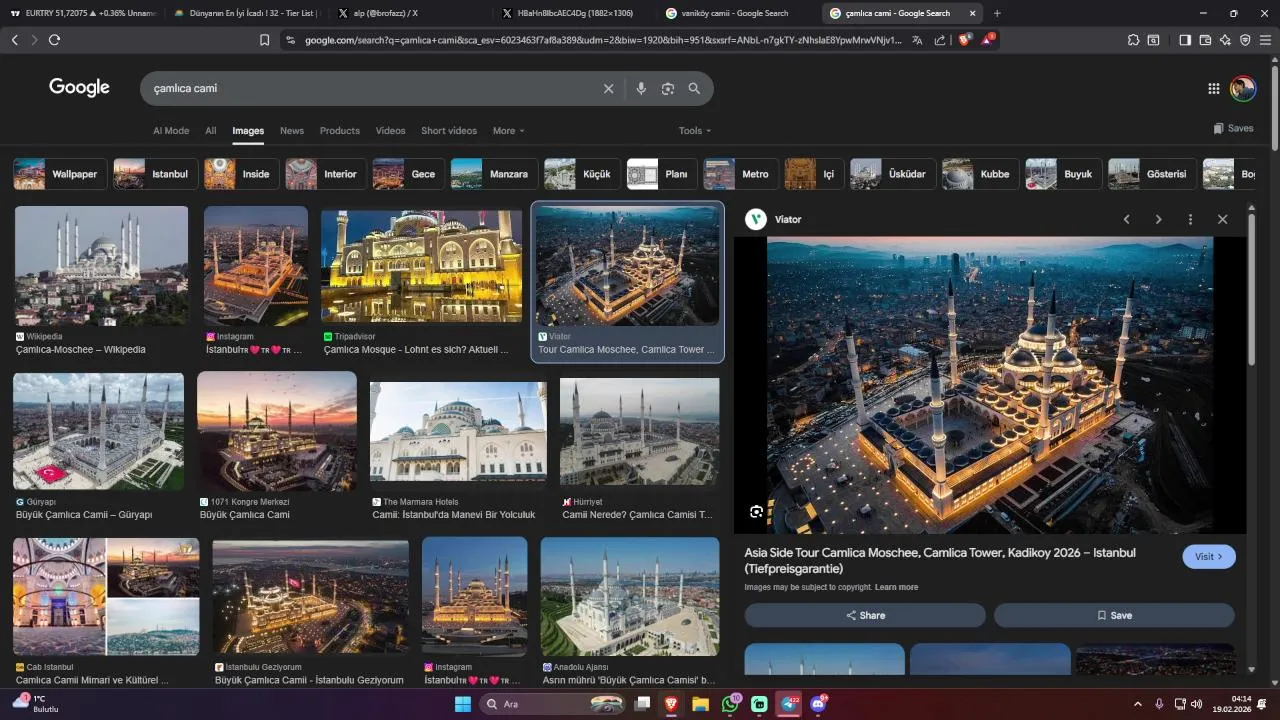Filter images by Metro chip
The width and height of the screenshot is (1280, 720).
tap(739, 174)
